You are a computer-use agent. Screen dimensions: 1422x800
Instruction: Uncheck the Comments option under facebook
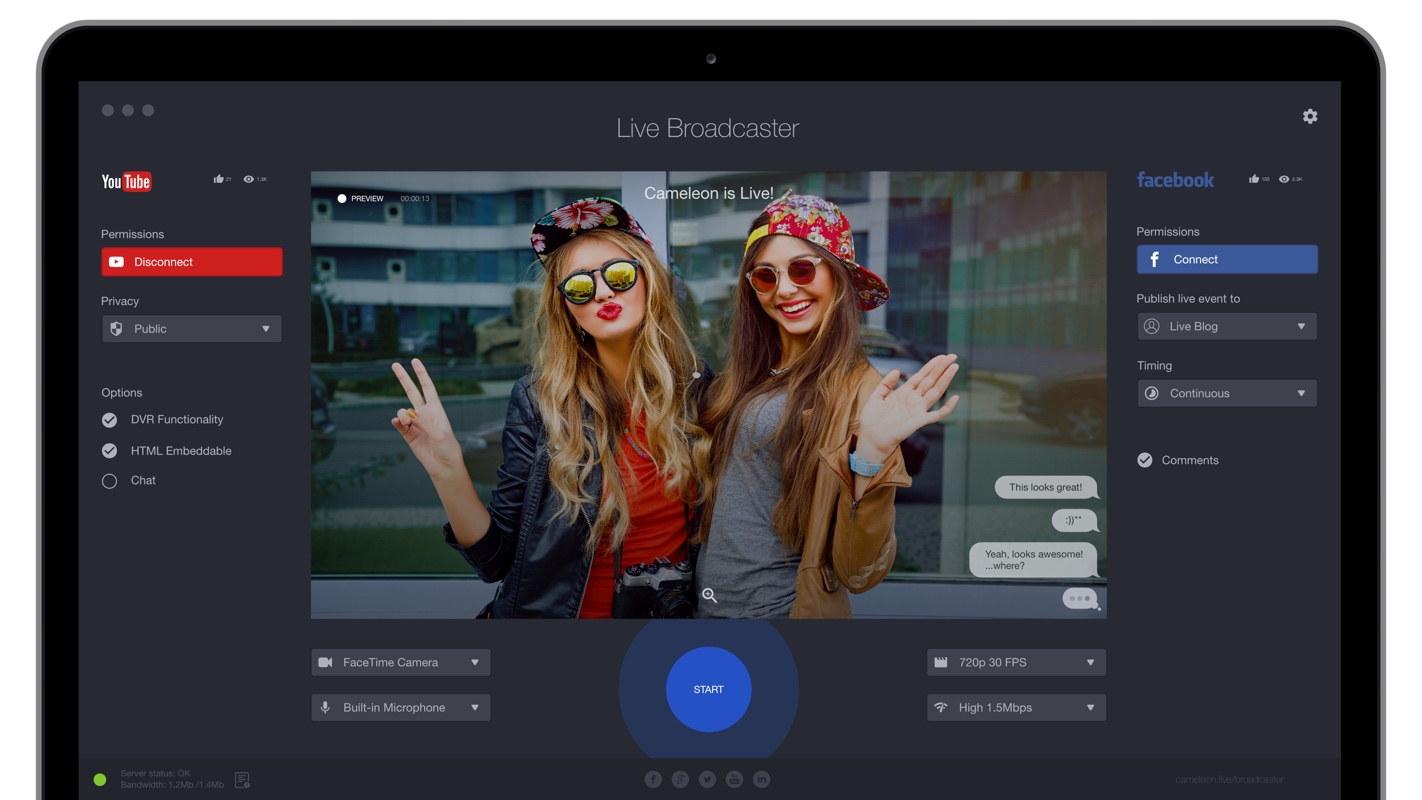coord(1144,460)
